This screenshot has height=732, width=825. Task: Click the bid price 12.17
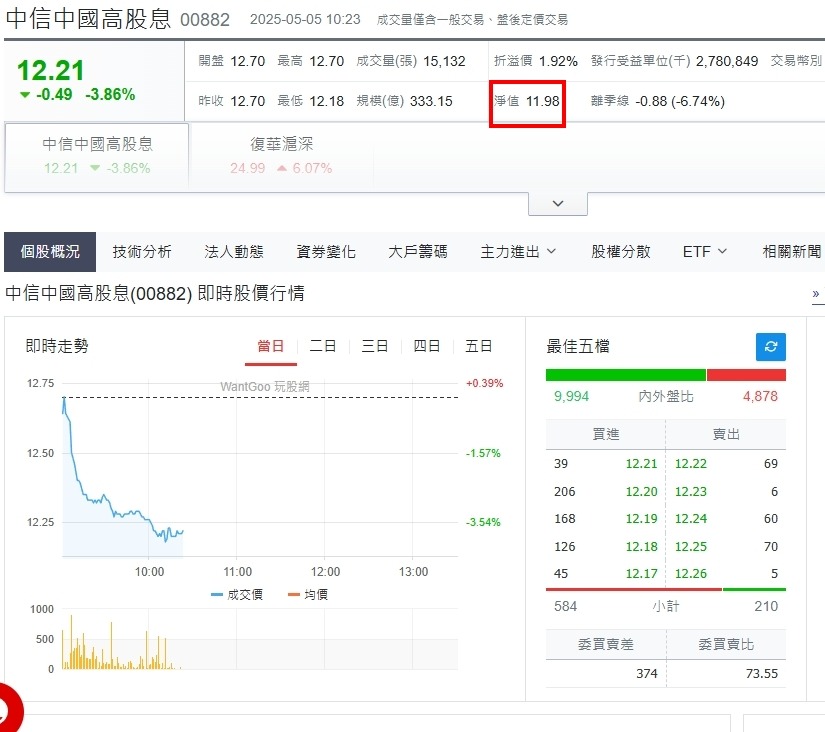click(x=641, y=574)
